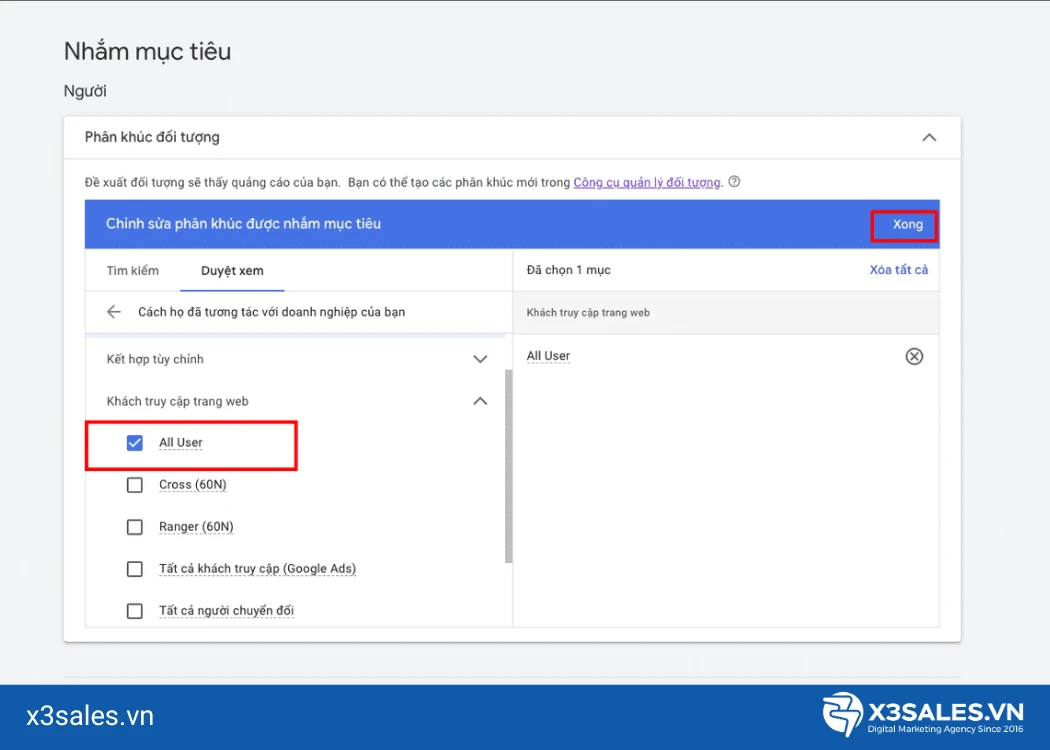Click the Cross (60N) label text
Viewport: 1050px width, 750px height.
(193, 485)
